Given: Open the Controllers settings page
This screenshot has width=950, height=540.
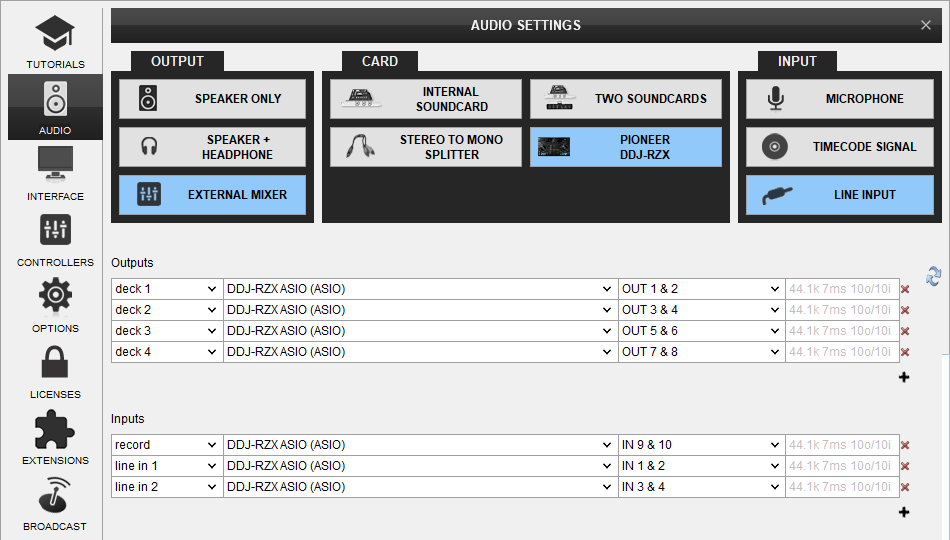Looking at the screenshot, I should (x=55, y=239).
